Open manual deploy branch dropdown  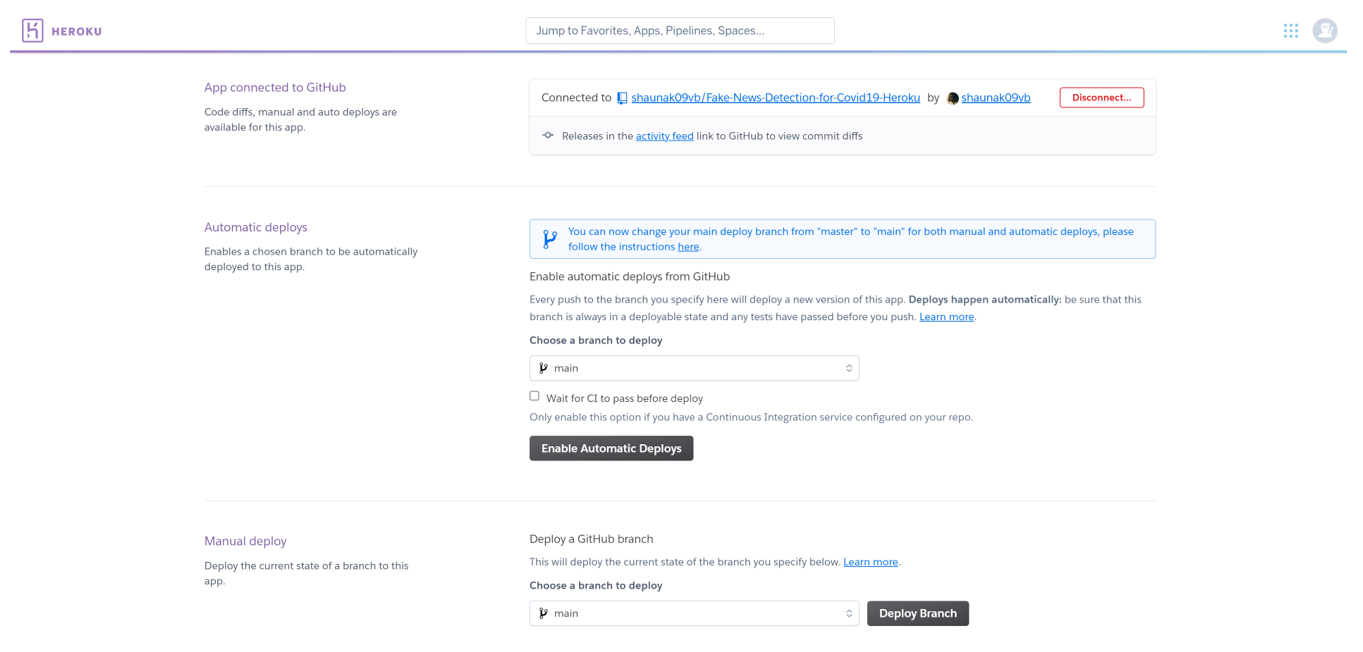(694, 613)
